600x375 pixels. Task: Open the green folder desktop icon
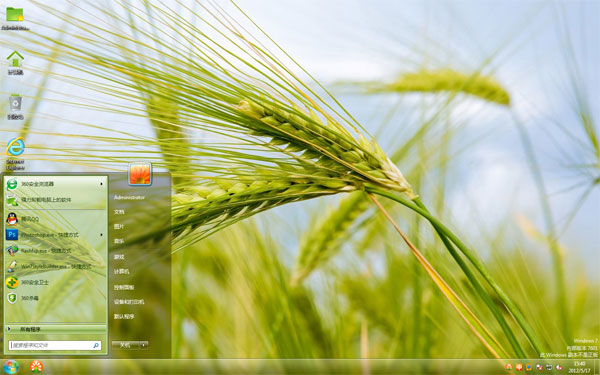point(15,18)
